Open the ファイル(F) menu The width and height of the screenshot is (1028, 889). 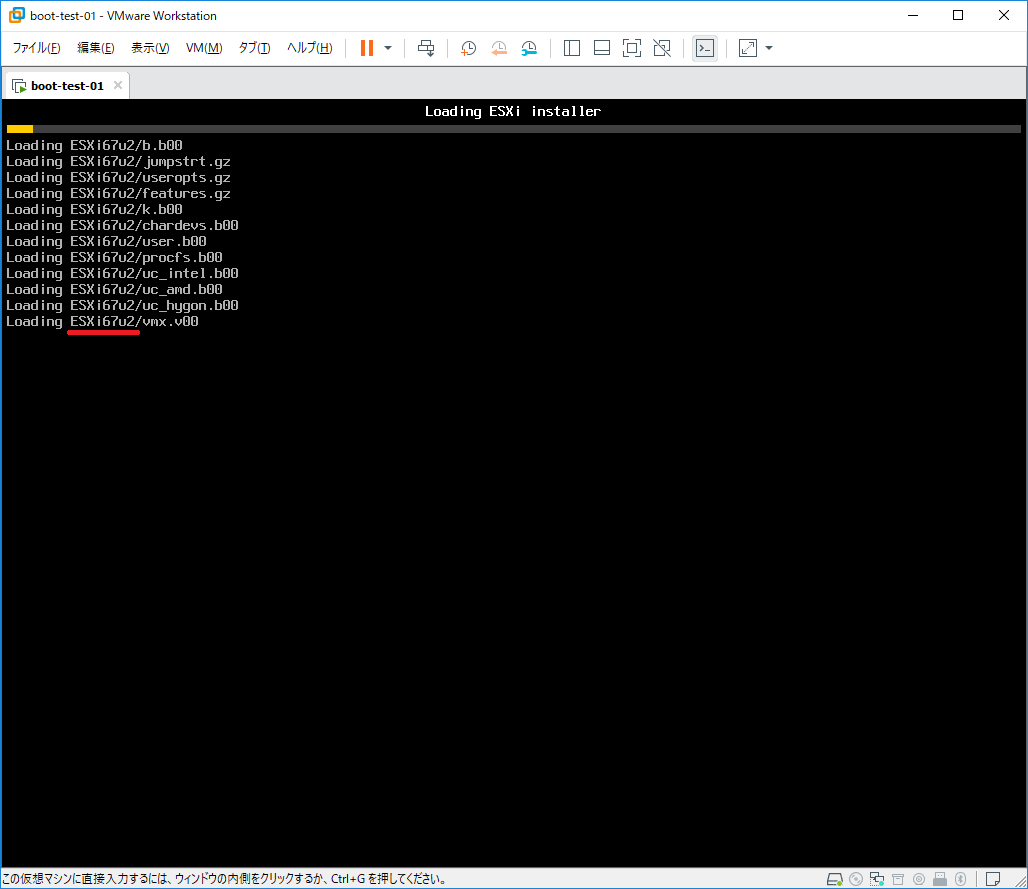37,48
